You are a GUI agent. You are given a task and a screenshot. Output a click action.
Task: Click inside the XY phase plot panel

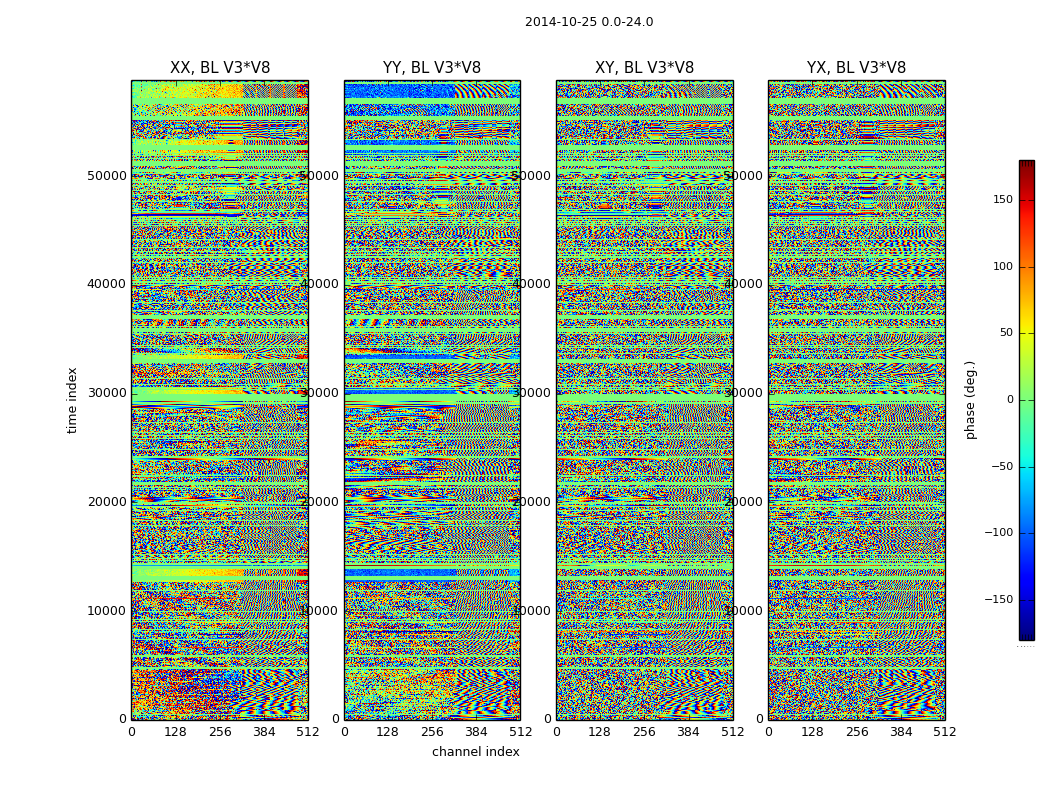click(x=644, y=400)
